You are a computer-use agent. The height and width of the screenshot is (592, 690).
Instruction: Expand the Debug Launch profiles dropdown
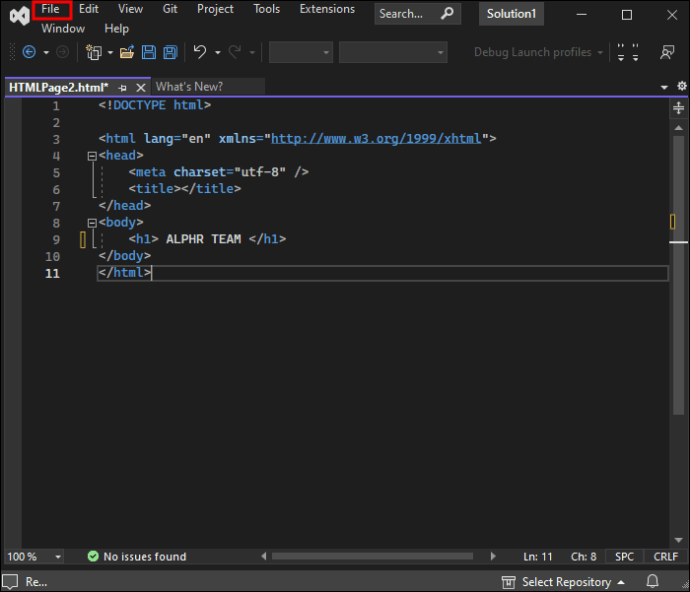(x=600, y=52)
